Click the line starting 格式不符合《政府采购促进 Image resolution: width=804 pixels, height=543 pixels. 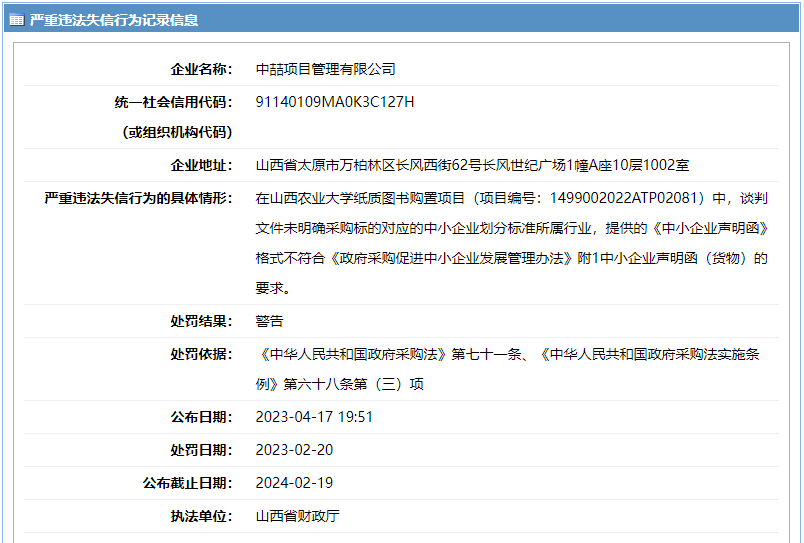pyautogui.click(x=511, y=258)
